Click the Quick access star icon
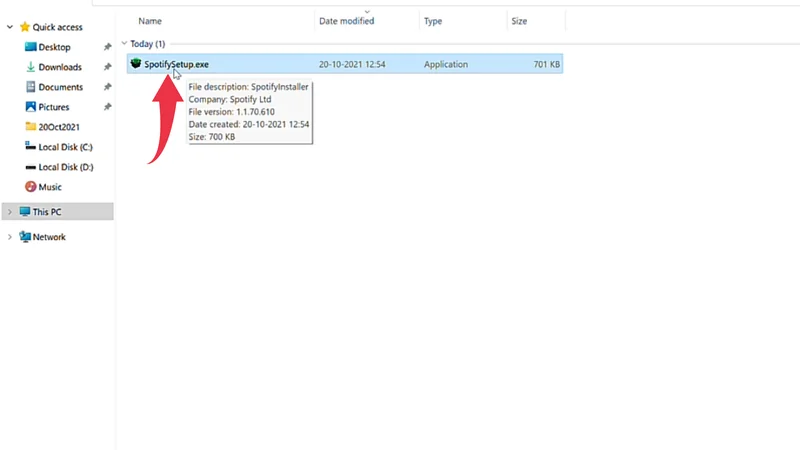 point(24,27)
